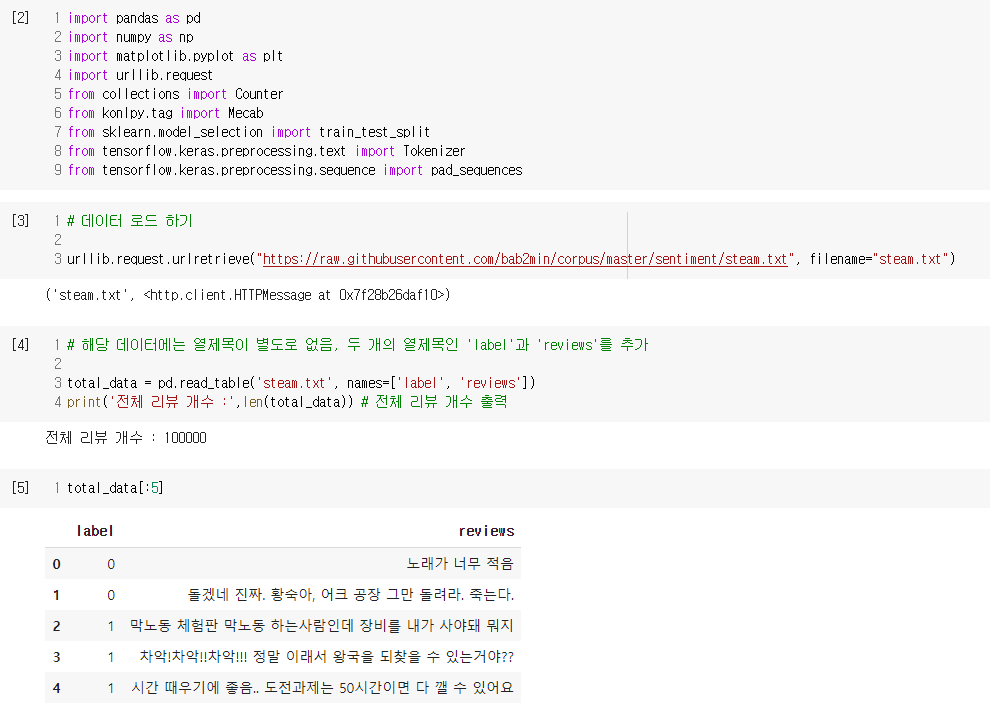Screen dimensions: 990x705
Task: Click the 'label' column header
Action: [95, 531]
